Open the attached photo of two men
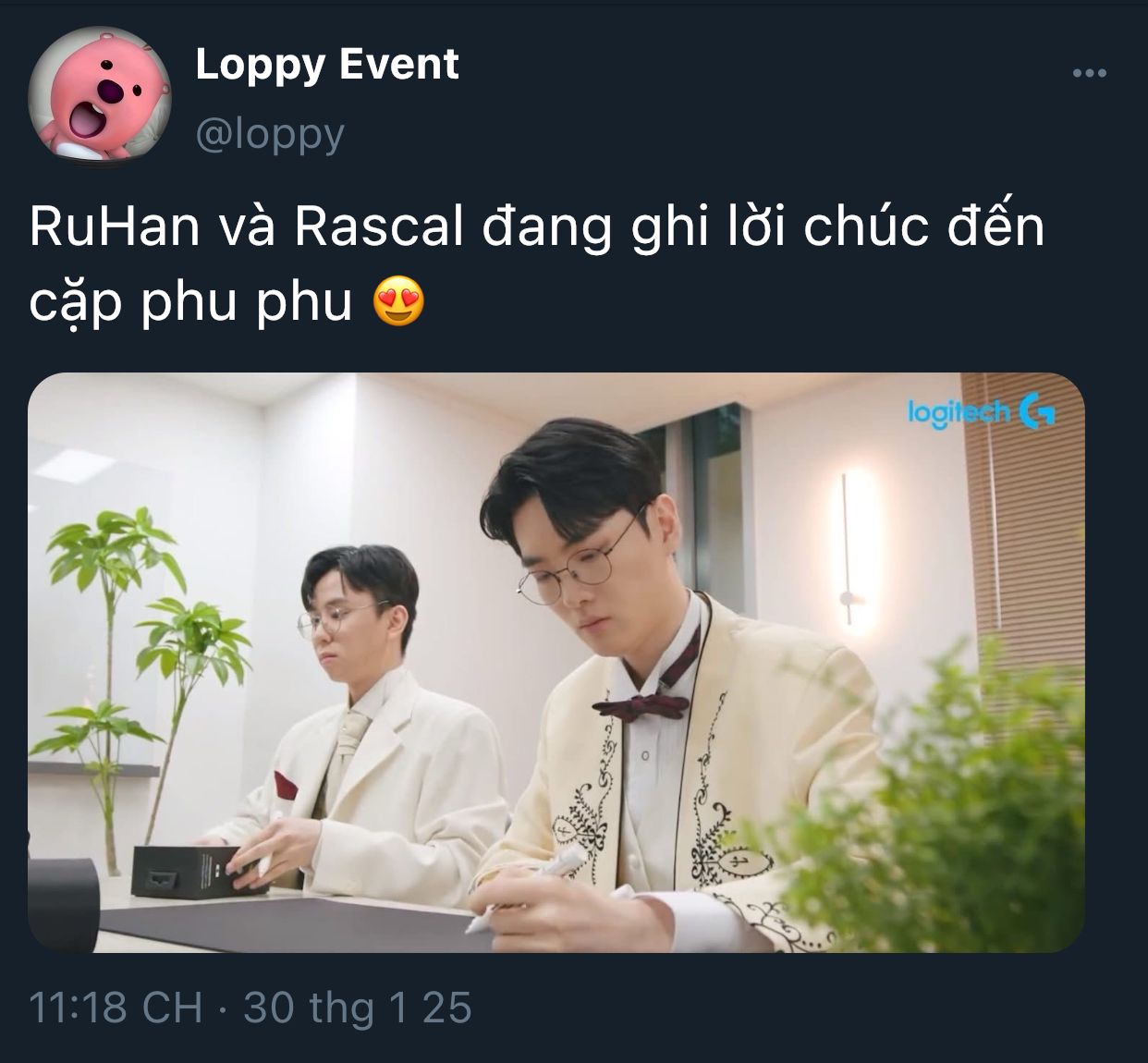 click(x=556, y=662)
